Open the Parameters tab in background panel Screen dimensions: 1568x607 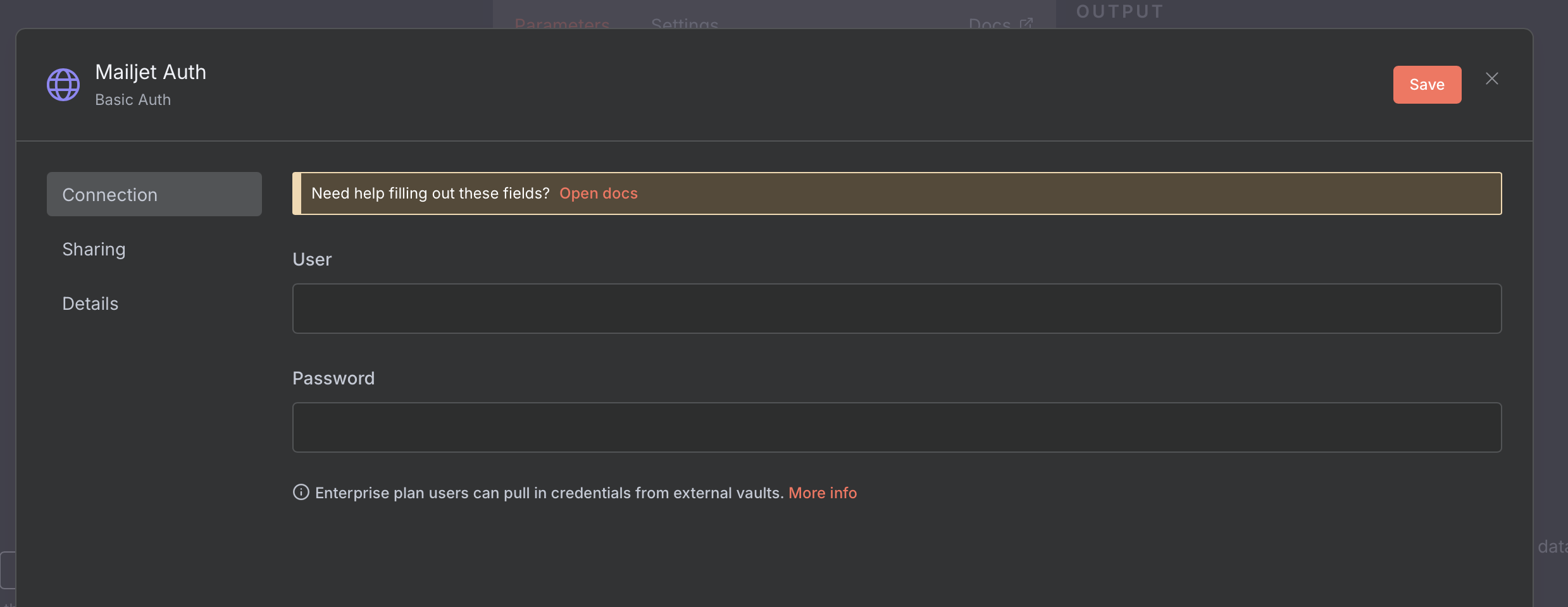pos(562,24)
